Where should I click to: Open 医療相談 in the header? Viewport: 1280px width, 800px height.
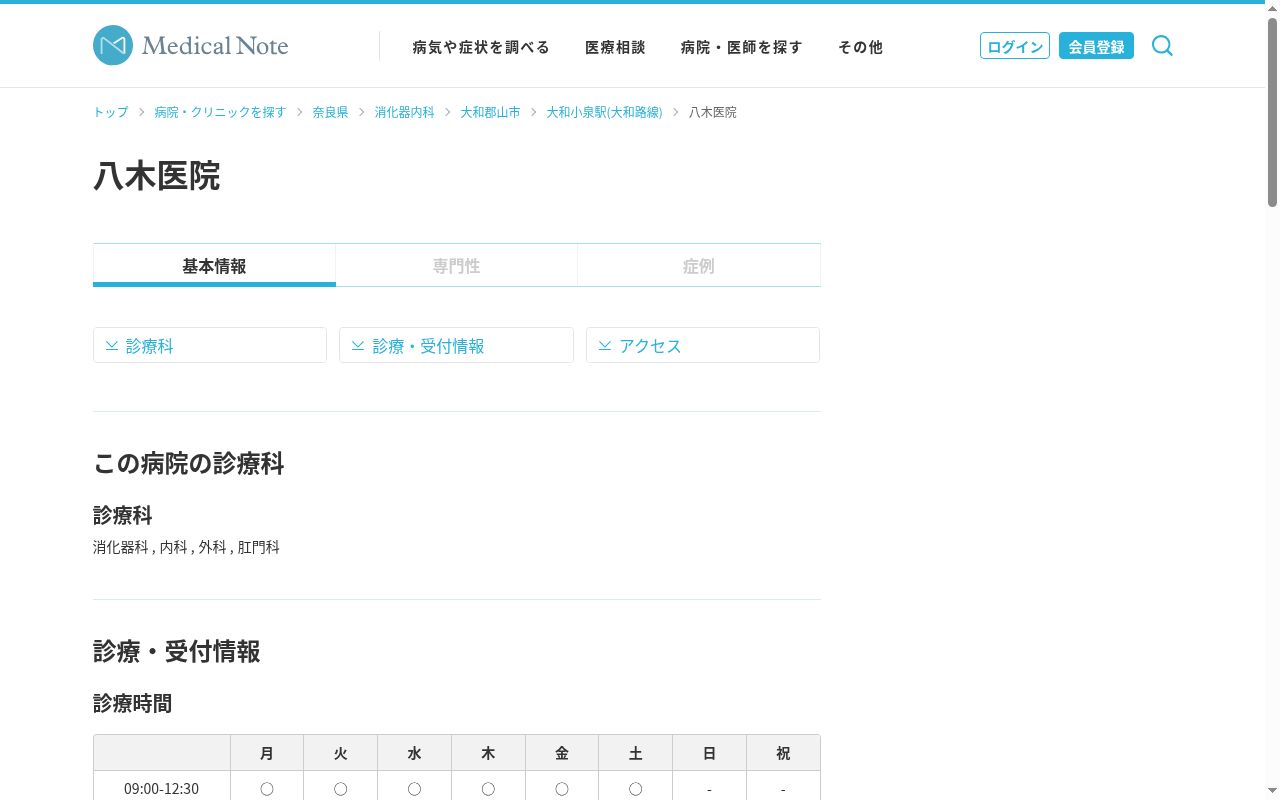pos(615,47)
